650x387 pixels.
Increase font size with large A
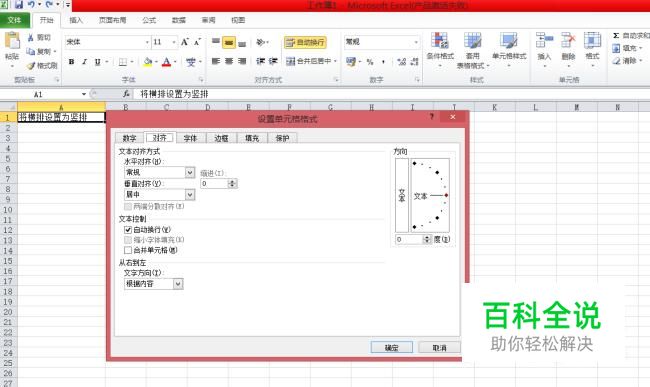click(x=184, y=42)
